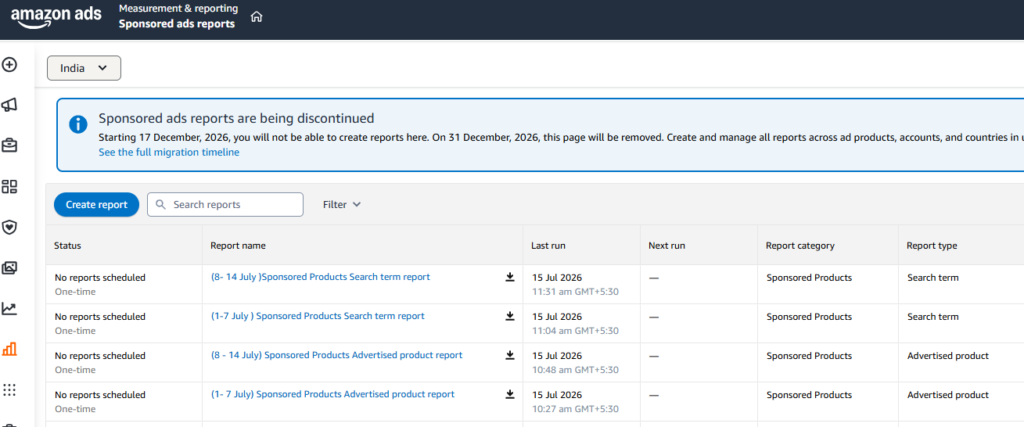Click the amazon ads logo
This screenshot has width=1024, height=427.
(56, 17)
